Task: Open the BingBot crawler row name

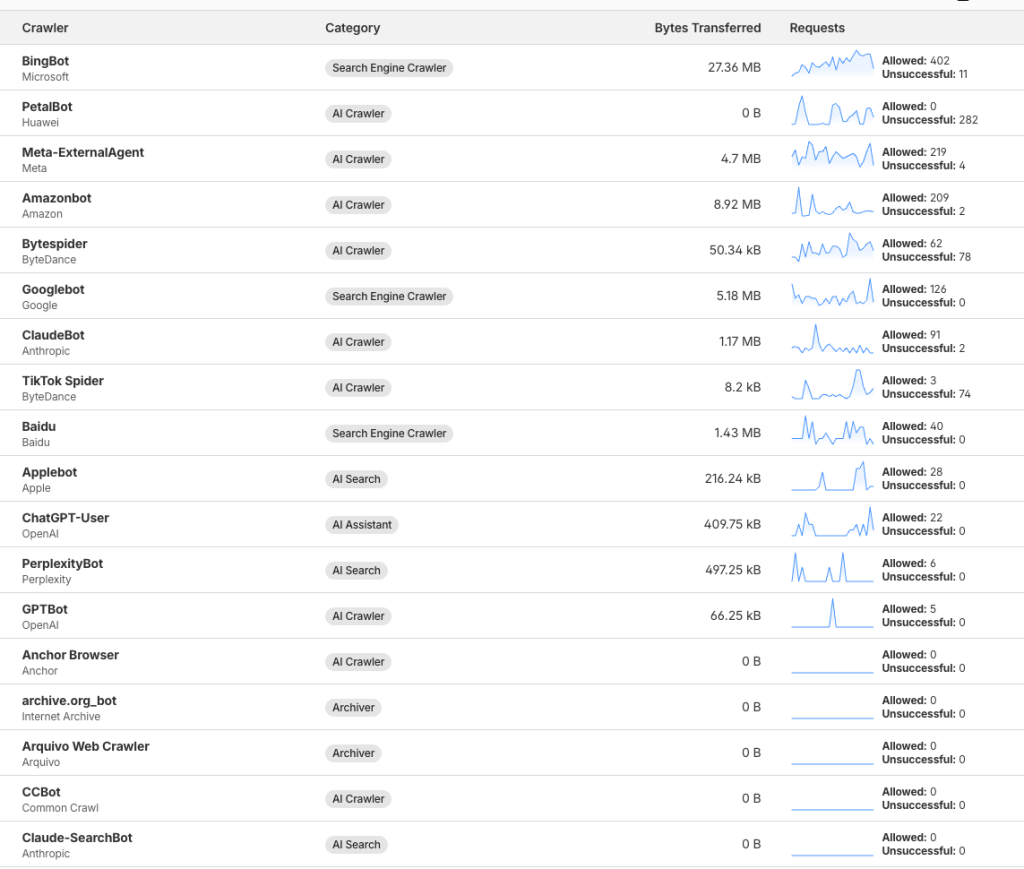Action: (x=45, y=61)
